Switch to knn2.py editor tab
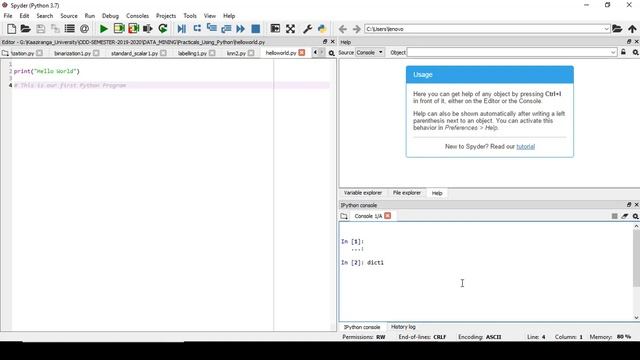 [236, 53]
